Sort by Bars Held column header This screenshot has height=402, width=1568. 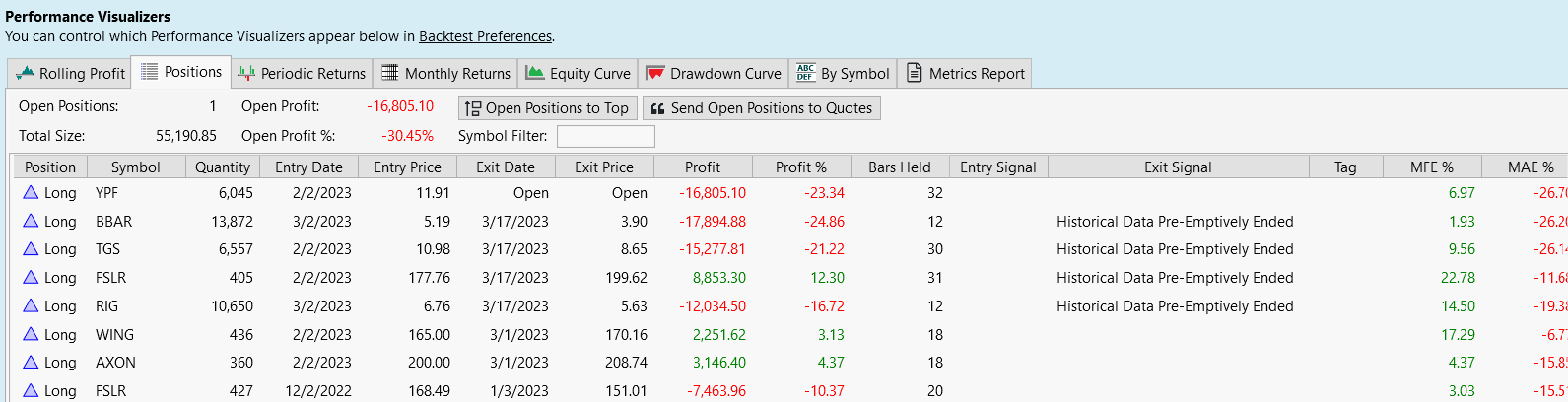[x=899, y=167]
